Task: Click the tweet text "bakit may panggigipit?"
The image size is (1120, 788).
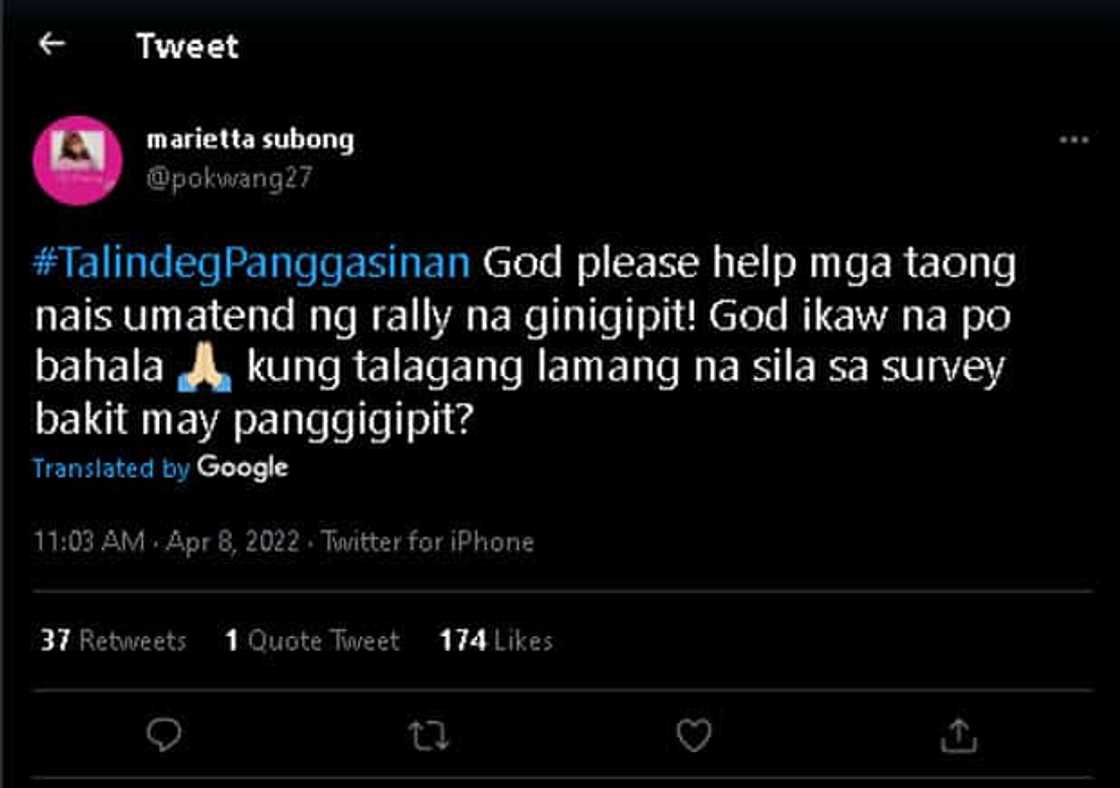Action: tap(253, 421)
